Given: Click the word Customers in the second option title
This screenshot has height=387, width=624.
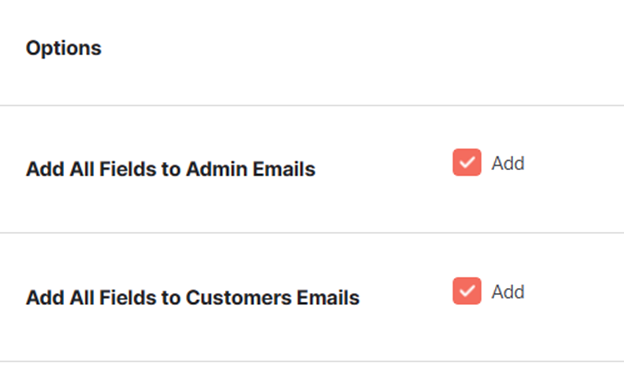Looking at the screenshot, I should pyautogui.click(x=239, y=297).
